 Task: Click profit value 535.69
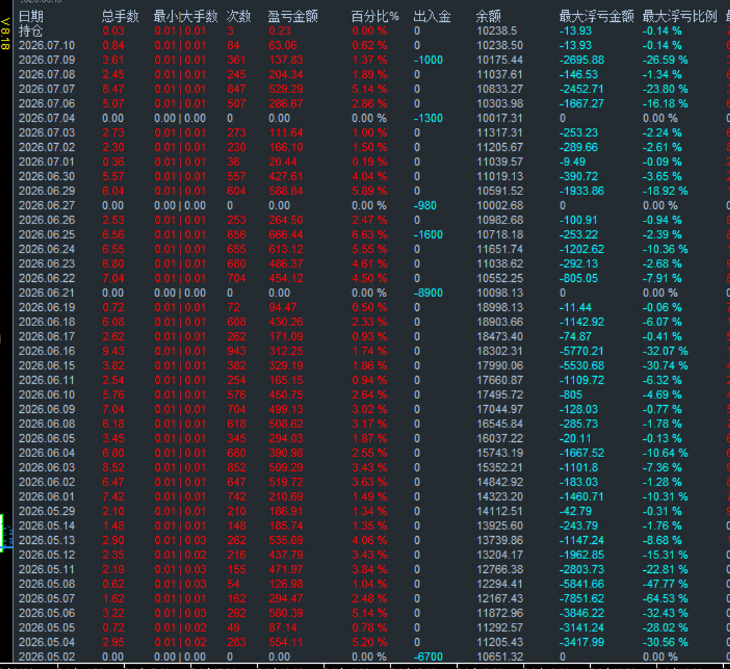coord(286,540)
